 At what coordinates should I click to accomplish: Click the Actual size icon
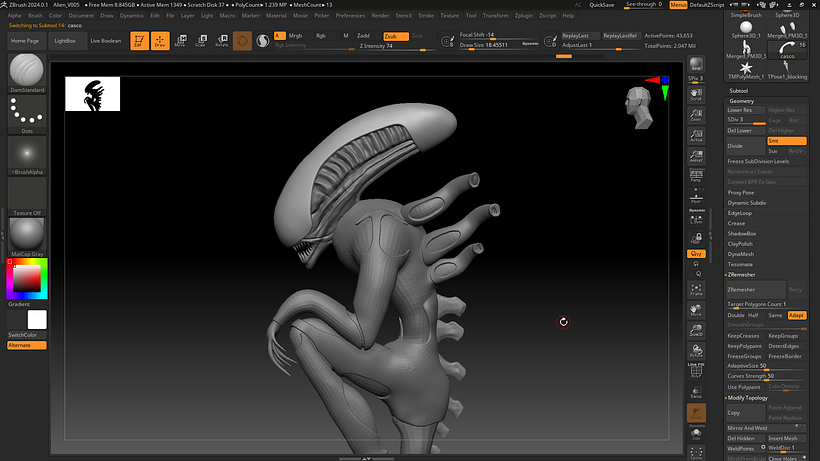696,135
